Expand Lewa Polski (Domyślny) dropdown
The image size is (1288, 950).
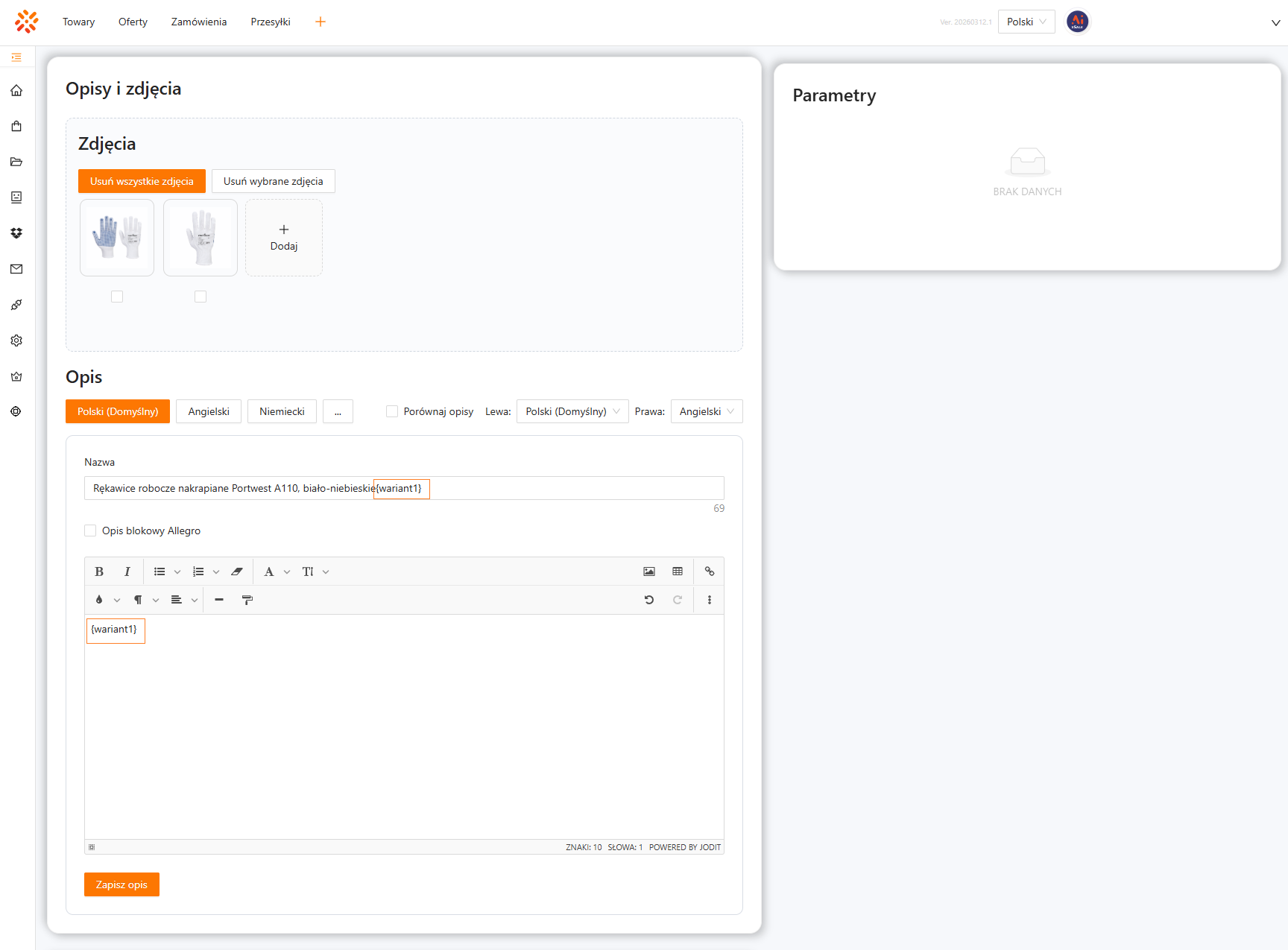572,411
